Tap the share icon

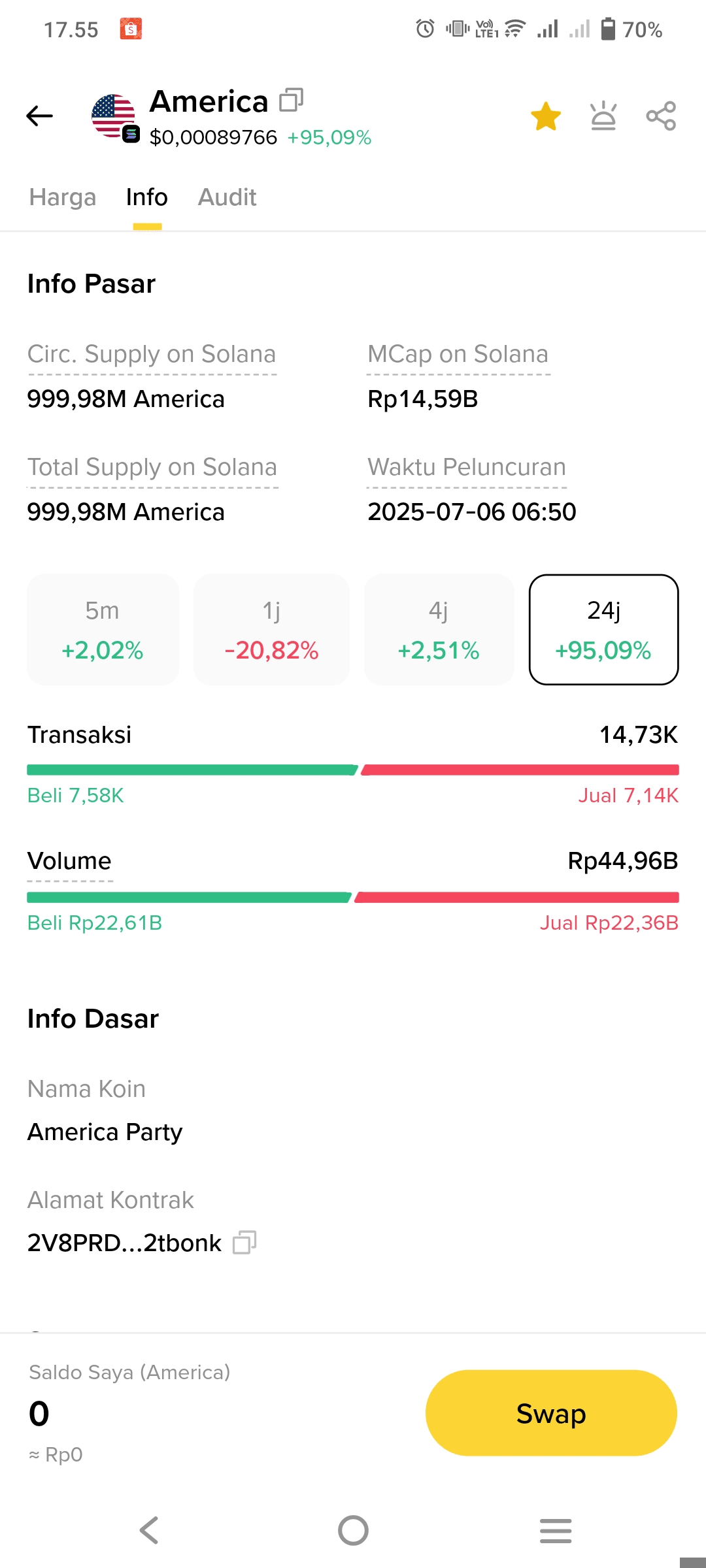tap(661, 116)
